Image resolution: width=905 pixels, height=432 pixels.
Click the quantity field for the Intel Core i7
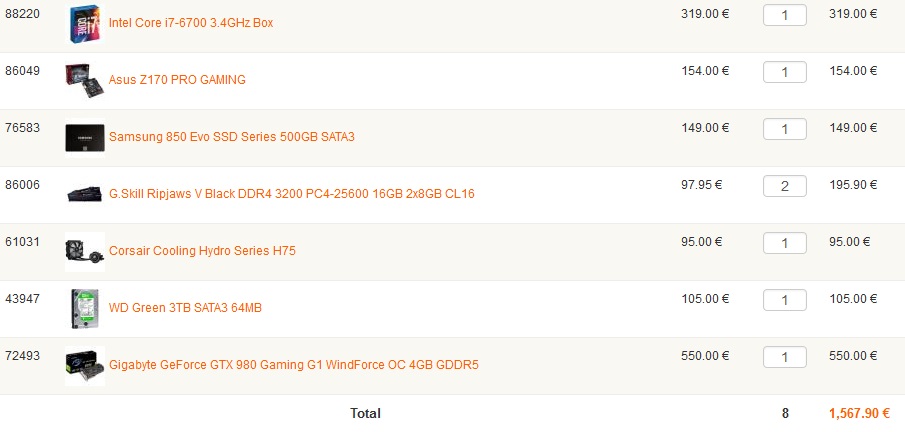point(784,15)
